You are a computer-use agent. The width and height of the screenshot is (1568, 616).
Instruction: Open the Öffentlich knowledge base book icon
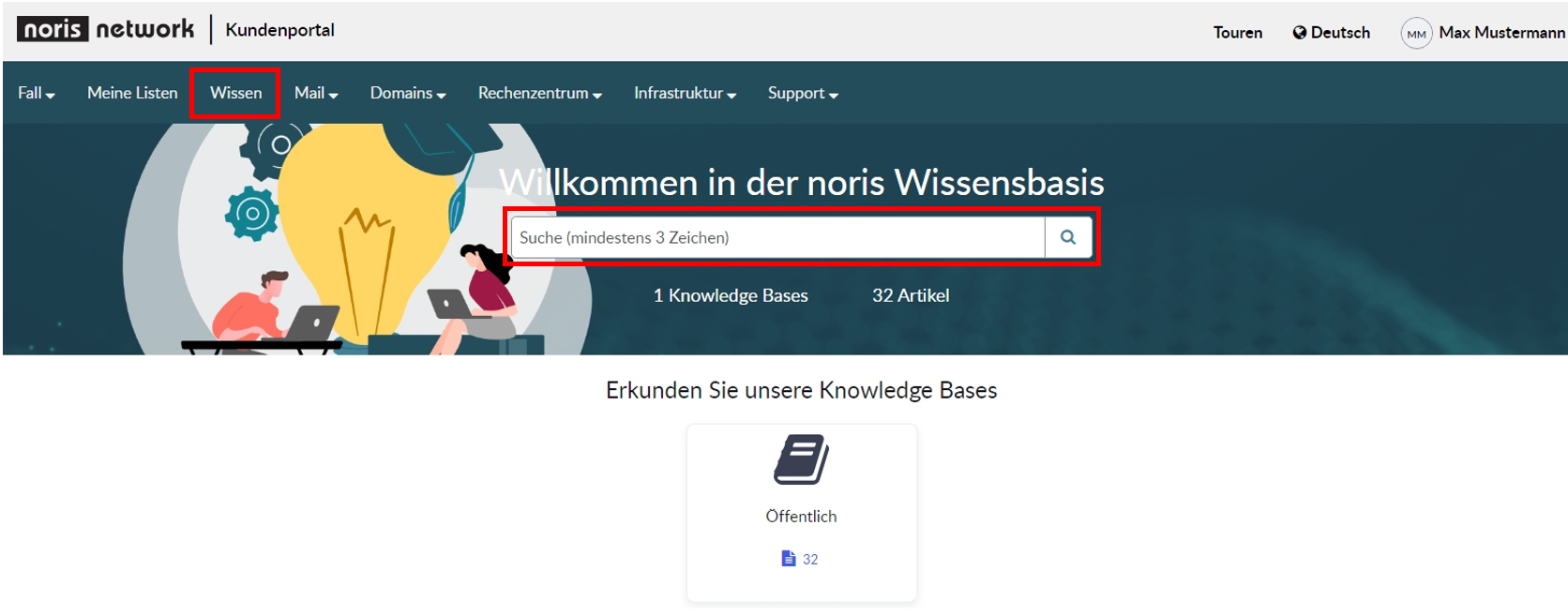pyautogui.click(x=801, y=459)
